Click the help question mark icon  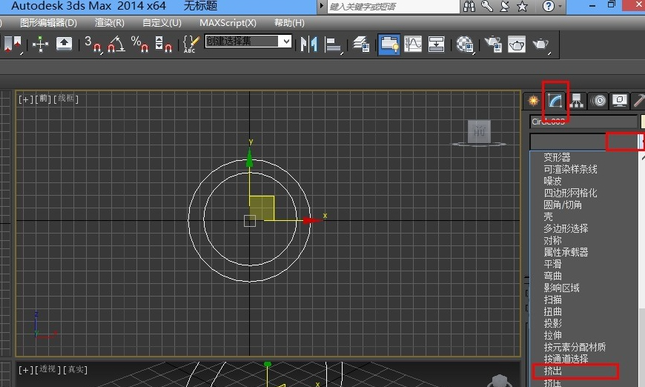pos(548,6)
